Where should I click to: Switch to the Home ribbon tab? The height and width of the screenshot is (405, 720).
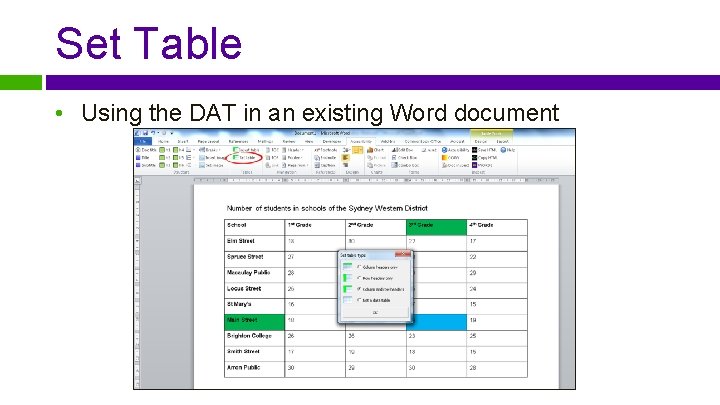[163, 141]
